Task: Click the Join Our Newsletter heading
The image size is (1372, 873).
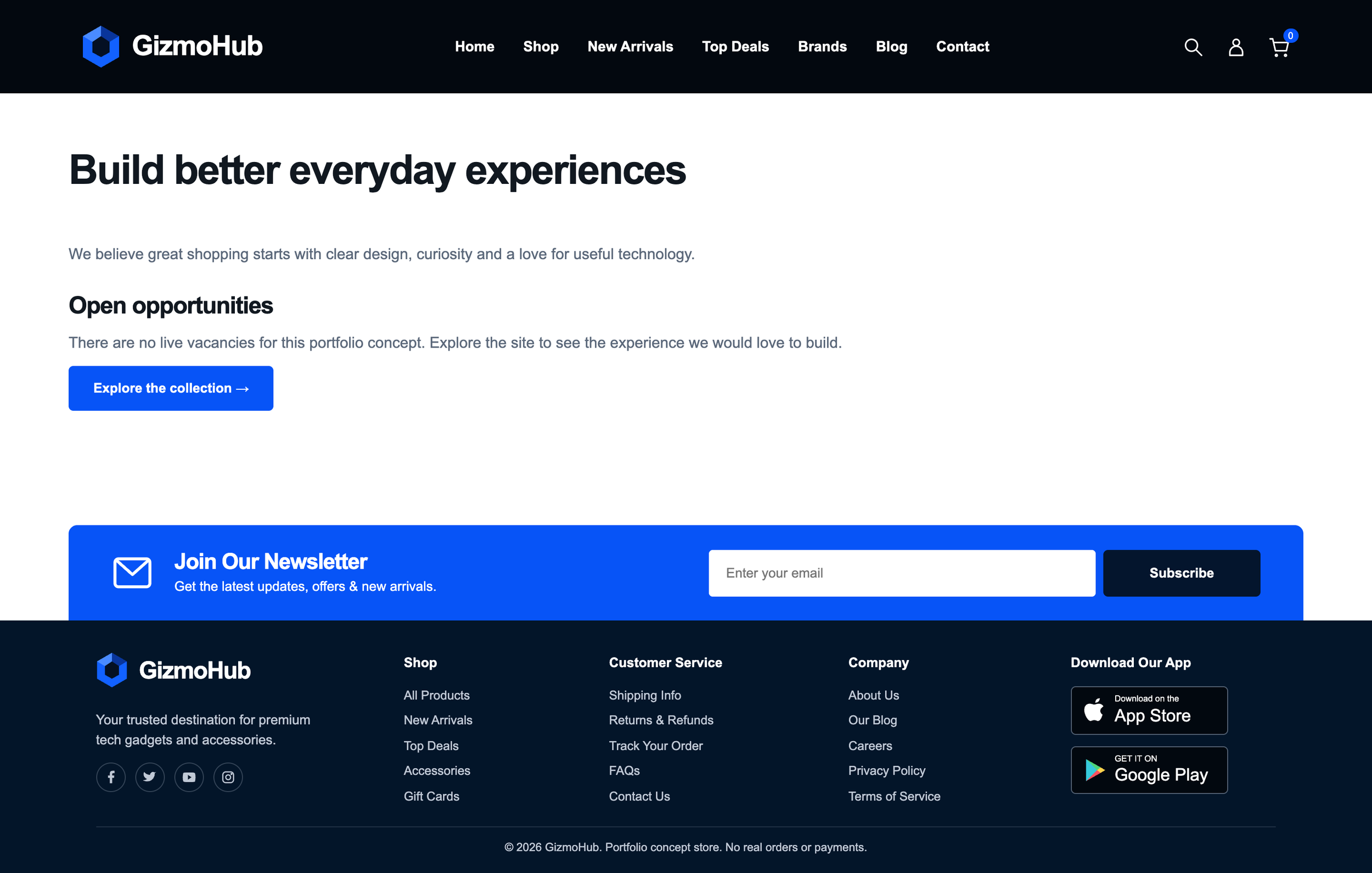Action: 271,562
